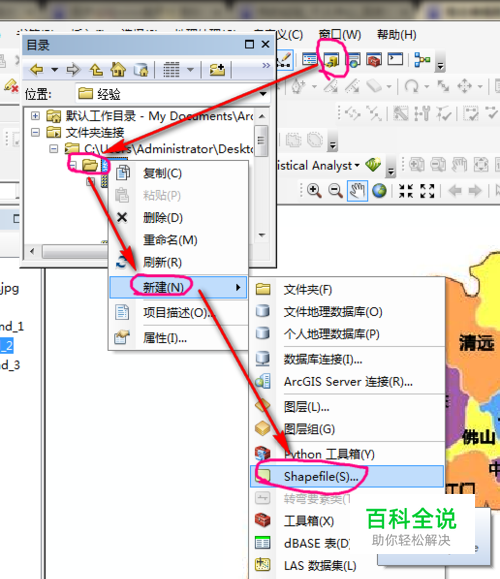Select the Zoom Out tool

[x=335, y=191]
